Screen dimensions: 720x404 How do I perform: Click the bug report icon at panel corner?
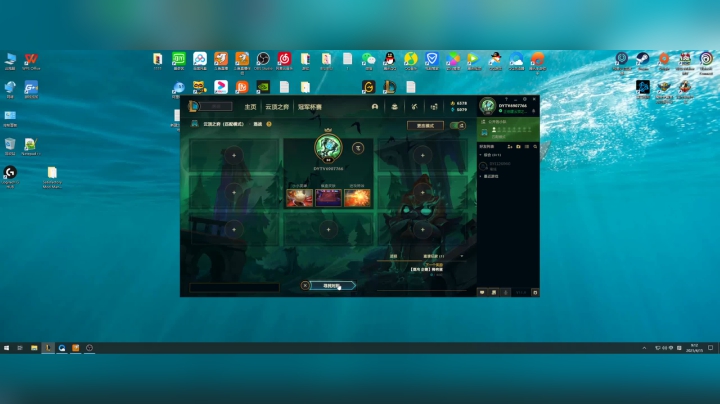[x=535, y=292]
